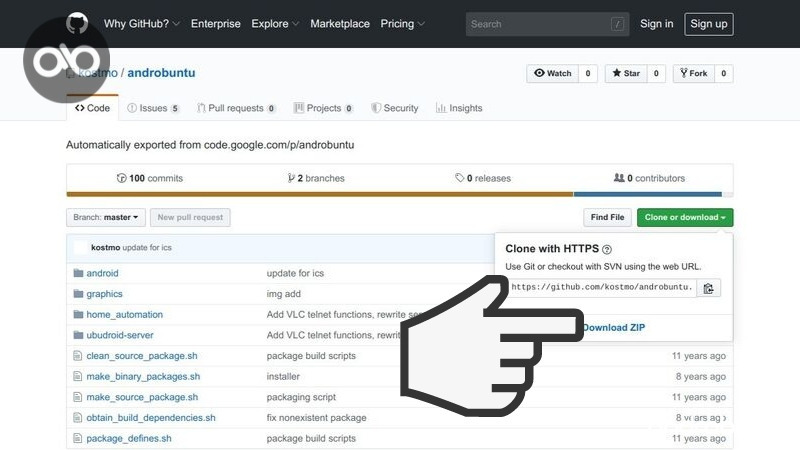
Task: Open the android folder
Action: 102,273
